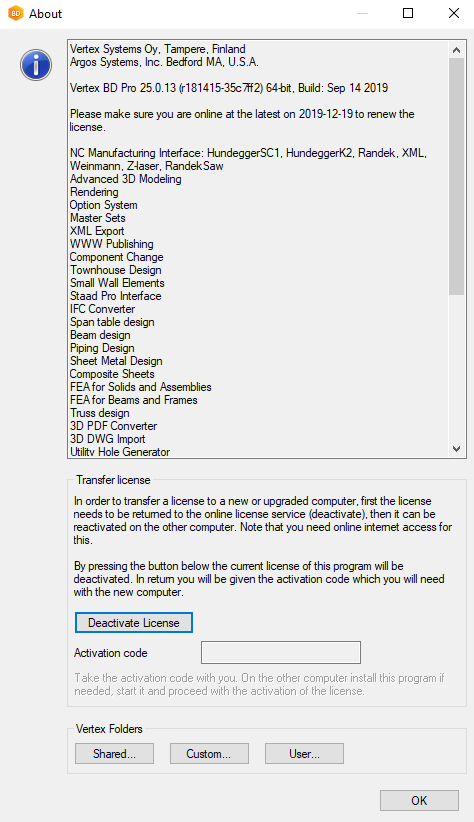Viewport: 474px width, 822px height.
Task: Close the About dialog with X
Action: pos(454,14)
